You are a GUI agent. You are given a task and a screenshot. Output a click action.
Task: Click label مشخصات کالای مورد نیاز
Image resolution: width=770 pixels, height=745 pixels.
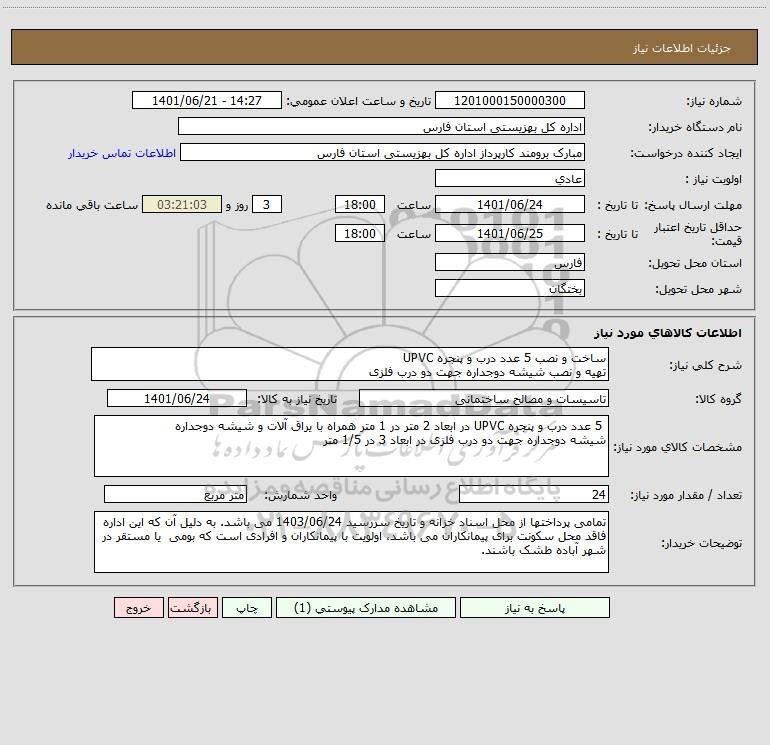pyautogui.click(x=679, y=447)
